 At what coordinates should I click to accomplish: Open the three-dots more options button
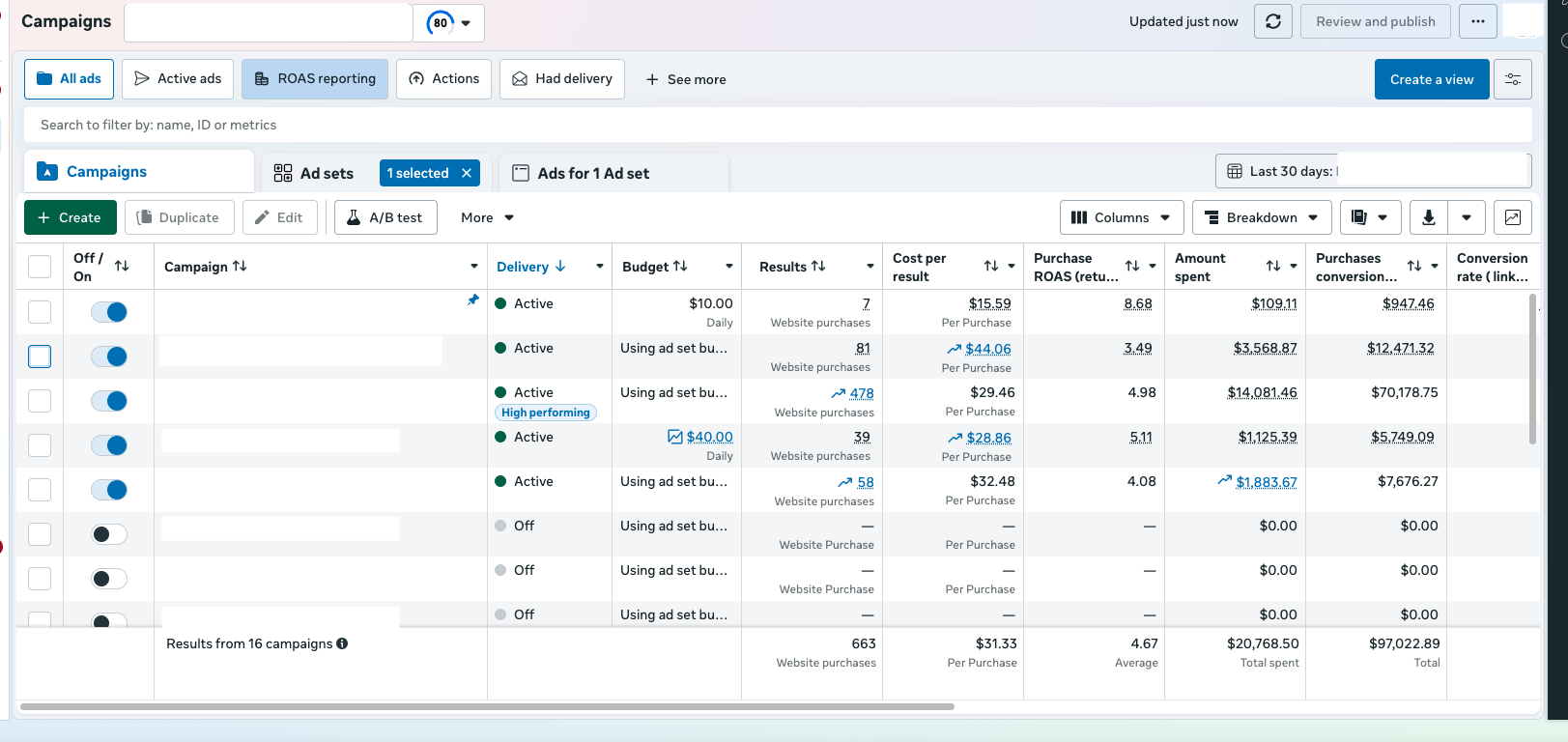click(x=1478, y=21)
